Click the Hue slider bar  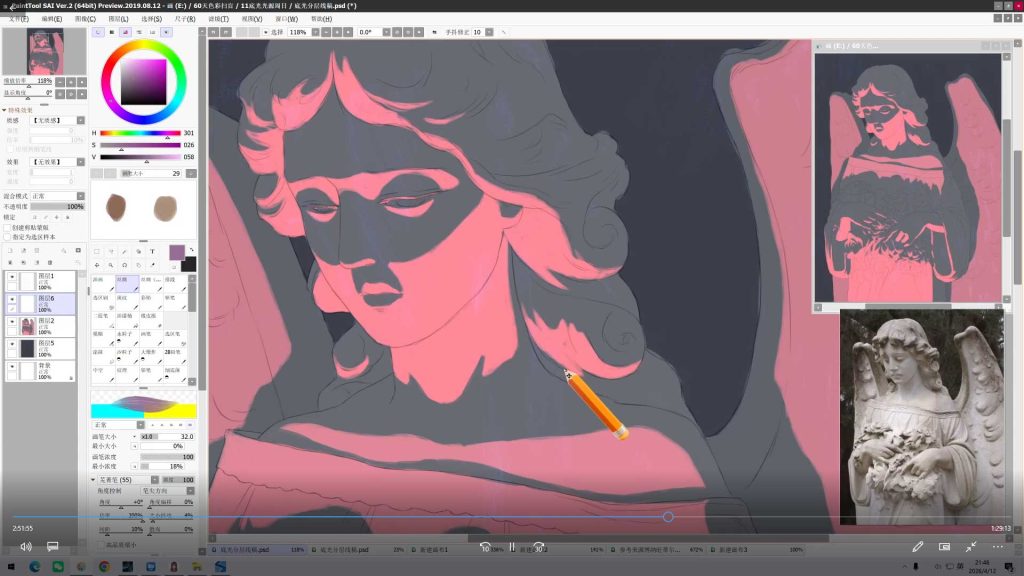pyautogui.click(x=140, y=133)
